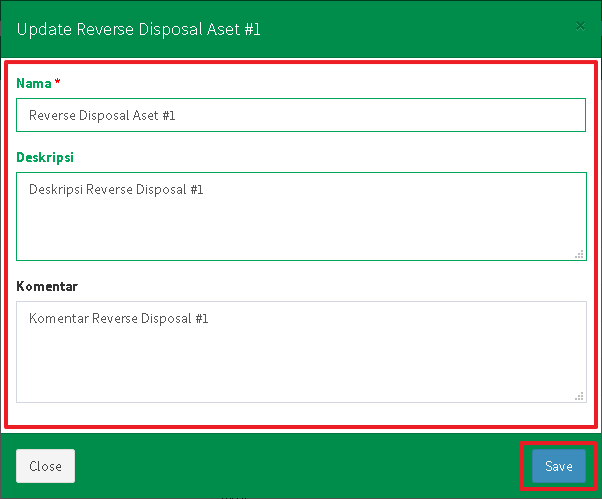Click the red required asterisk beside Nama

click(58, 83)
